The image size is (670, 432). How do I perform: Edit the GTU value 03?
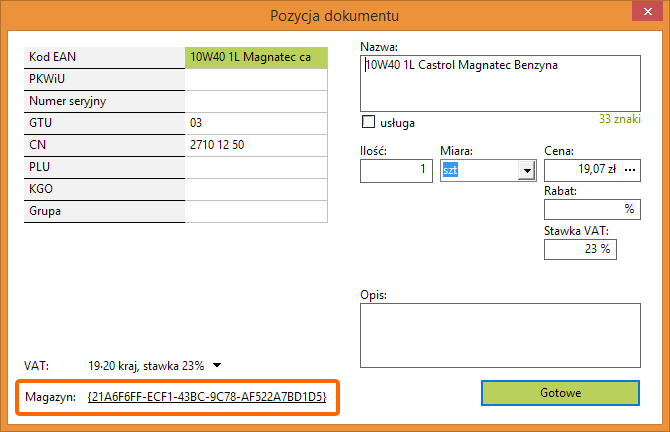[256, 123]
